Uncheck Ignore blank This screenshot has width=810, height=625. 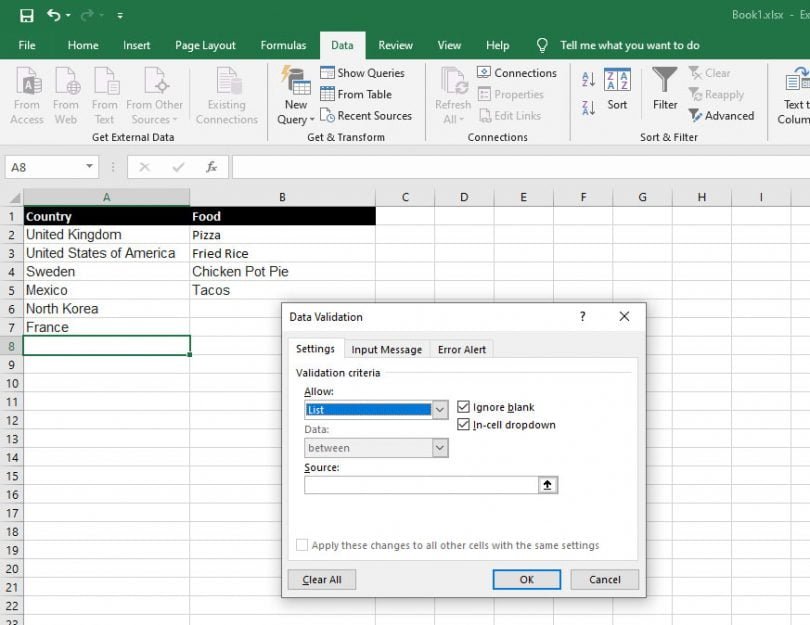(x=463, y=406)
